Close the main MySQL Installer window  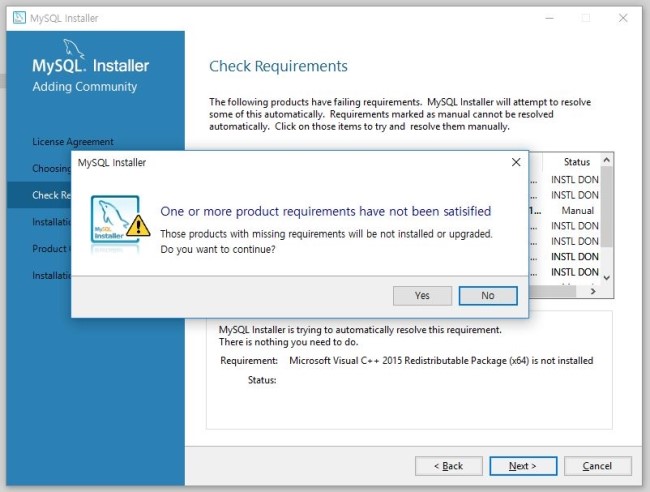click(623, 18)
